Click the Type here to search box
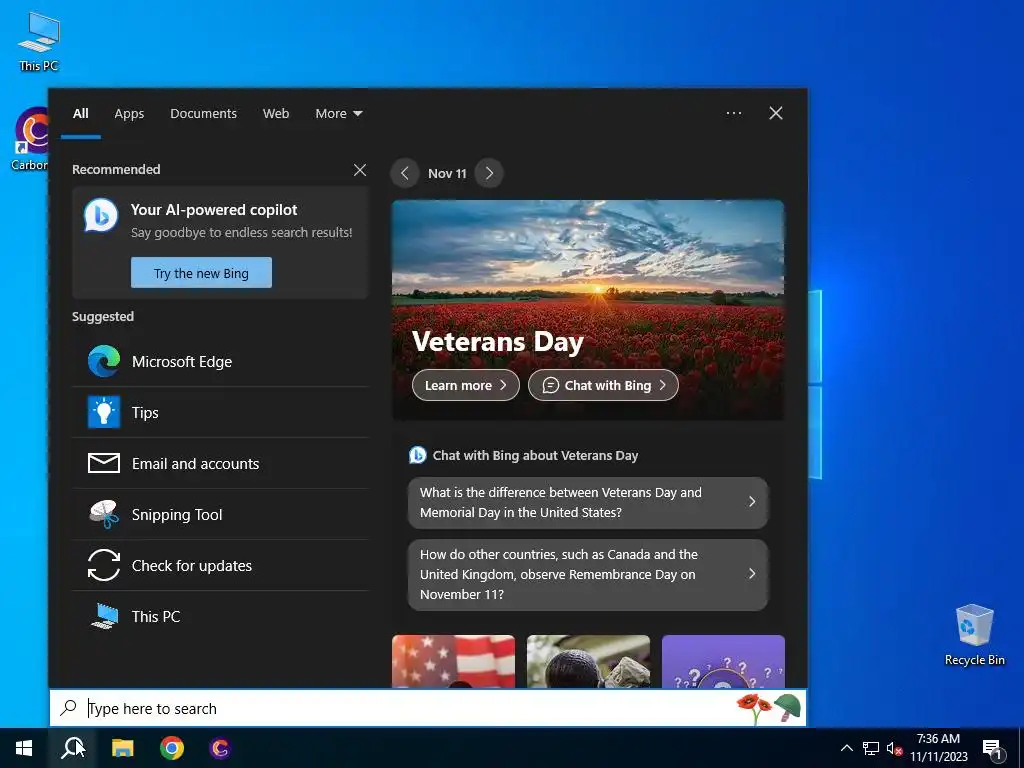This screenshot has width=1024, height=768. 428,708
